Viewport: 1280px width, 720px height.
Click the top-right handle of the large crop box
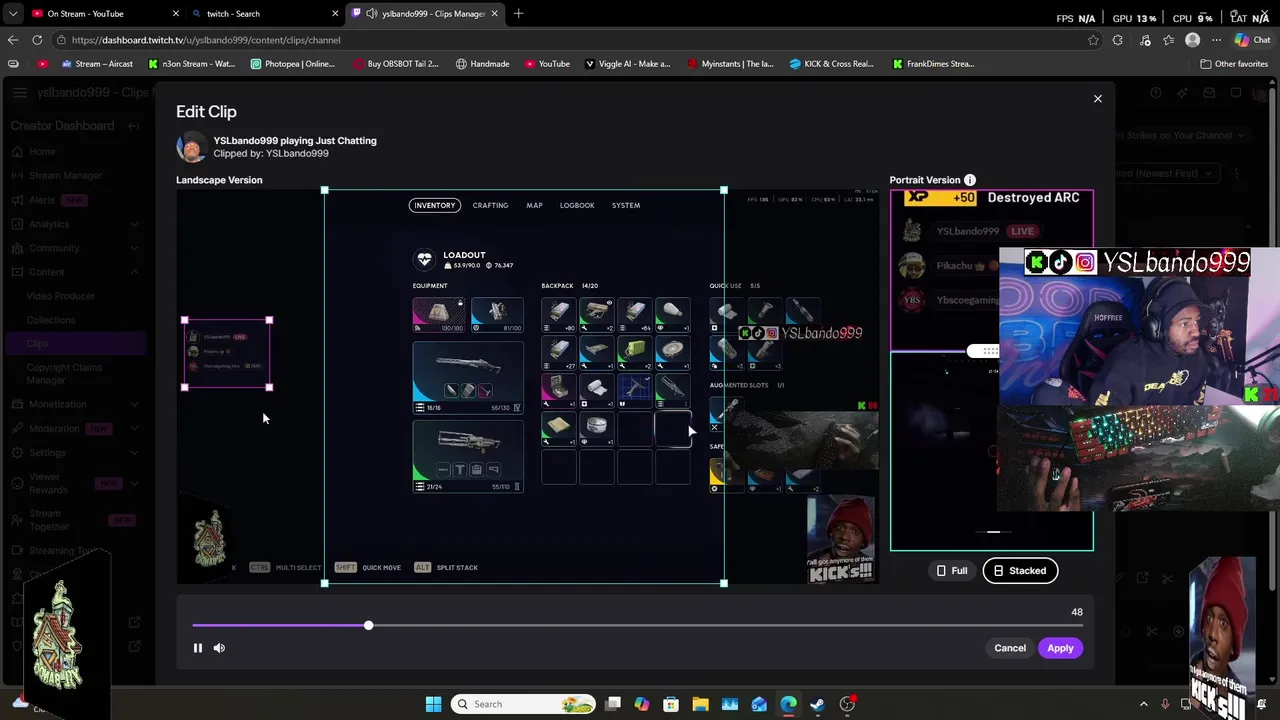coord(724,190)
